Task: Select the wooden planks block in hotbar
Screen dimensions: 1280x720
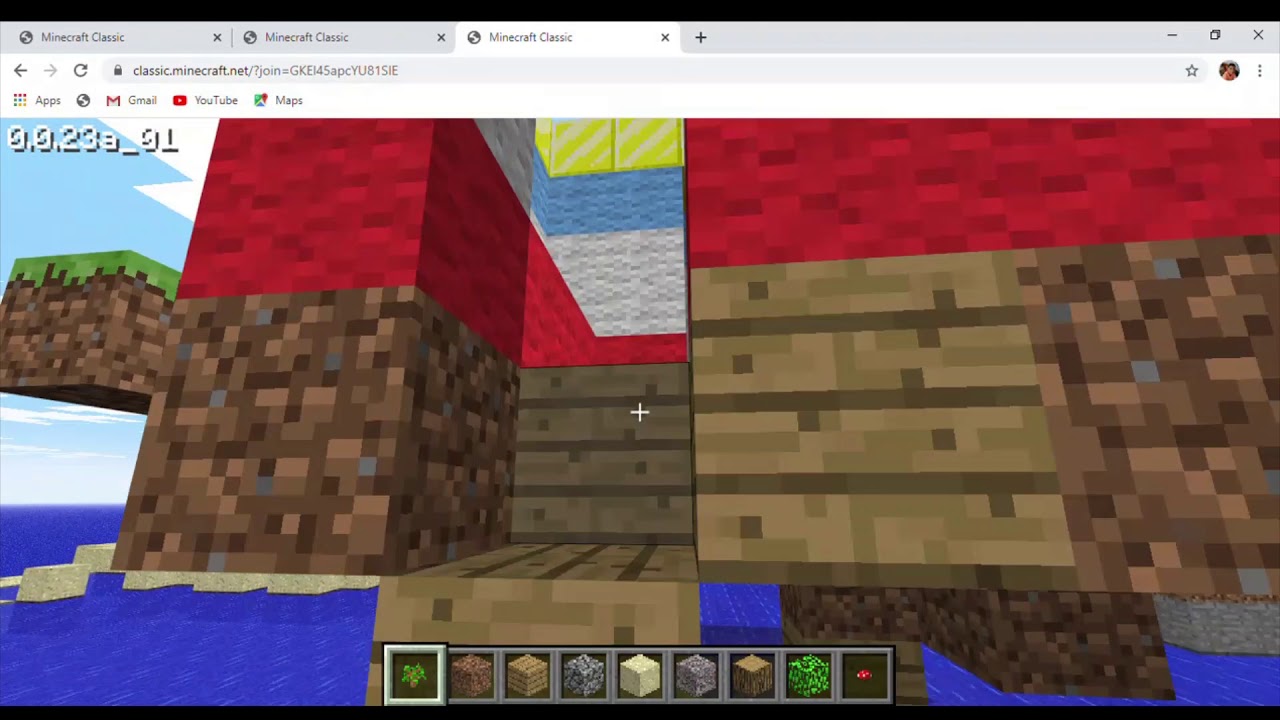Action: tap(527, 676)
